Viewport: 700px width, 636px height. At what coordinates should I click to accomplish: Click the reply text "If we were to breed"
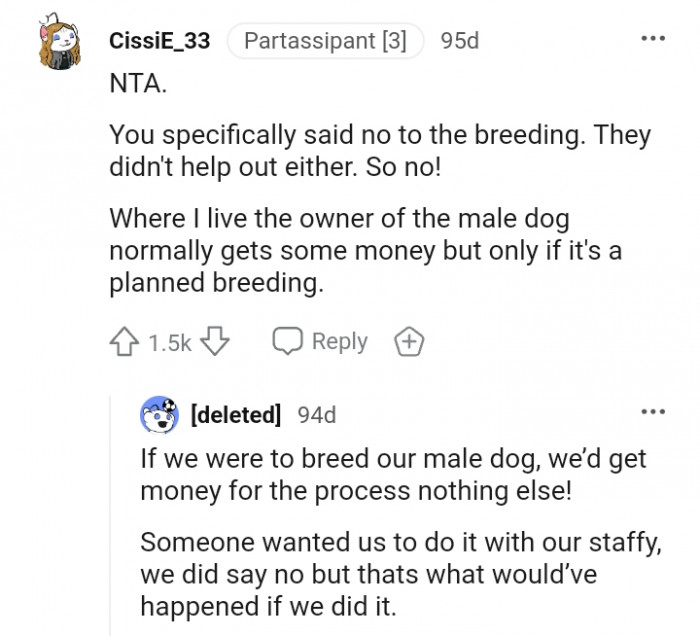click(x=393, y=475)
